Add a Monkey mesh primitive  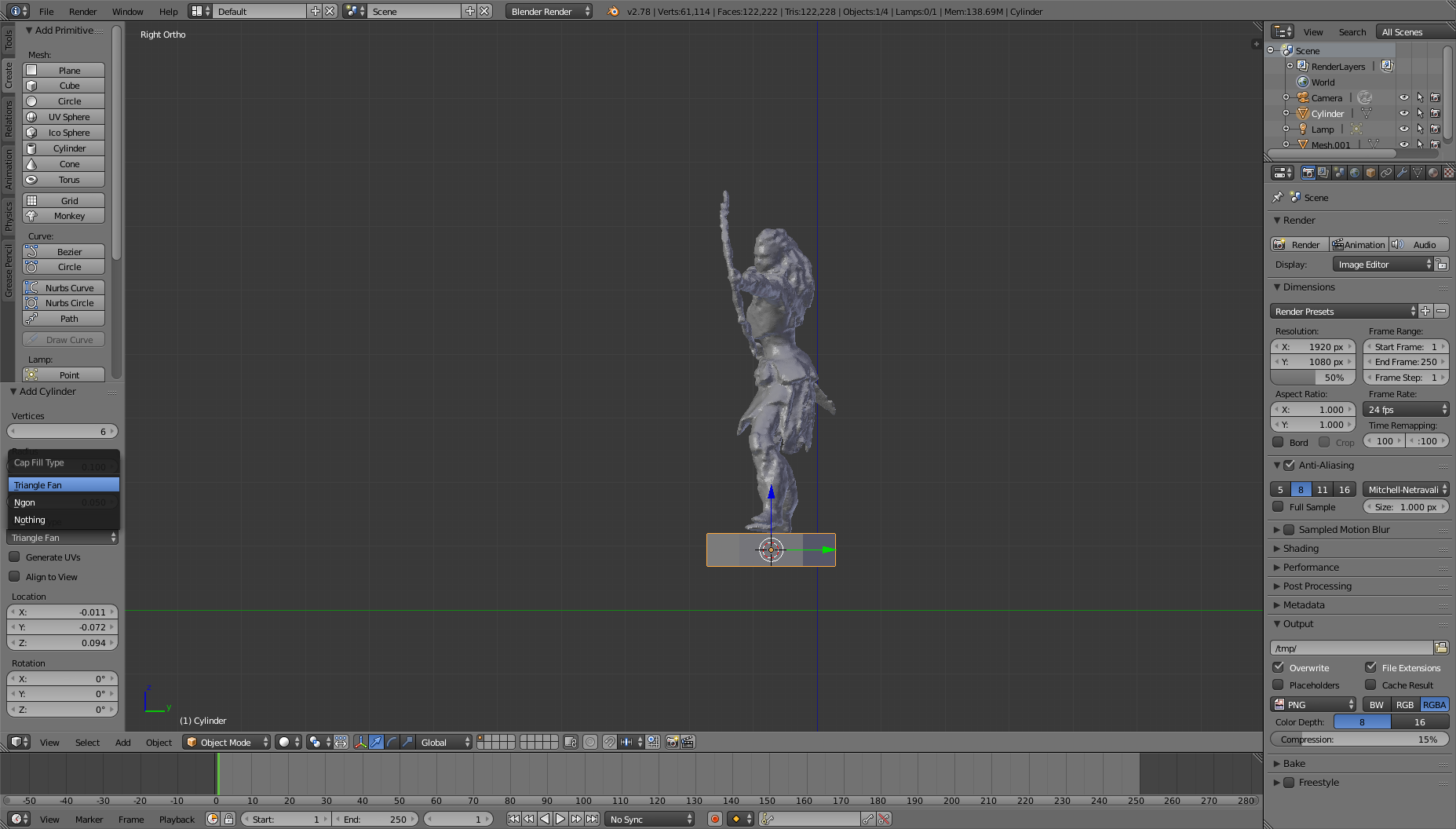tap(64, 216)
